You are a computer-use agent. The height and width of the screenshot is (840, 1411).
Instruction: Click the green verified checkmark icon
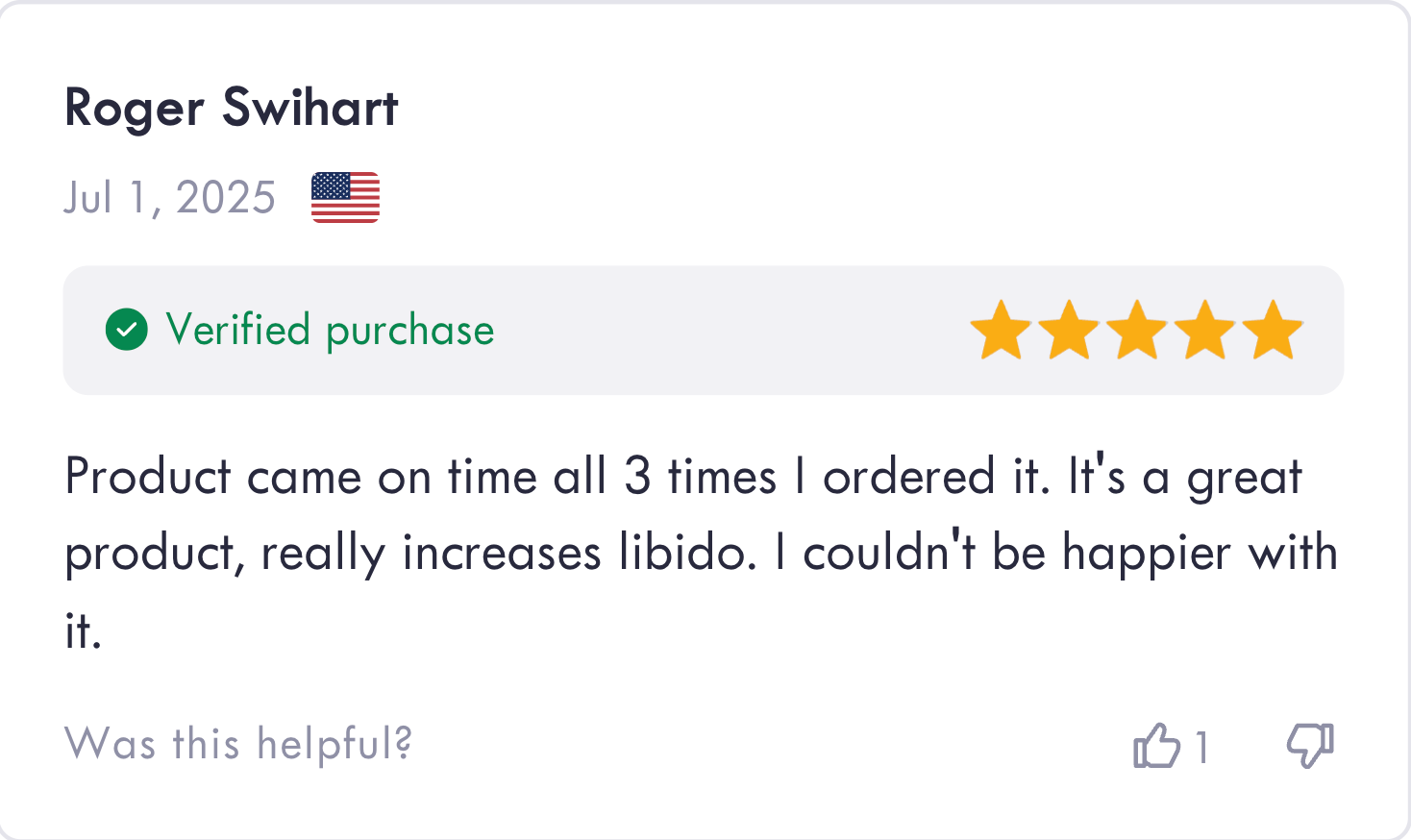point(127,330)
